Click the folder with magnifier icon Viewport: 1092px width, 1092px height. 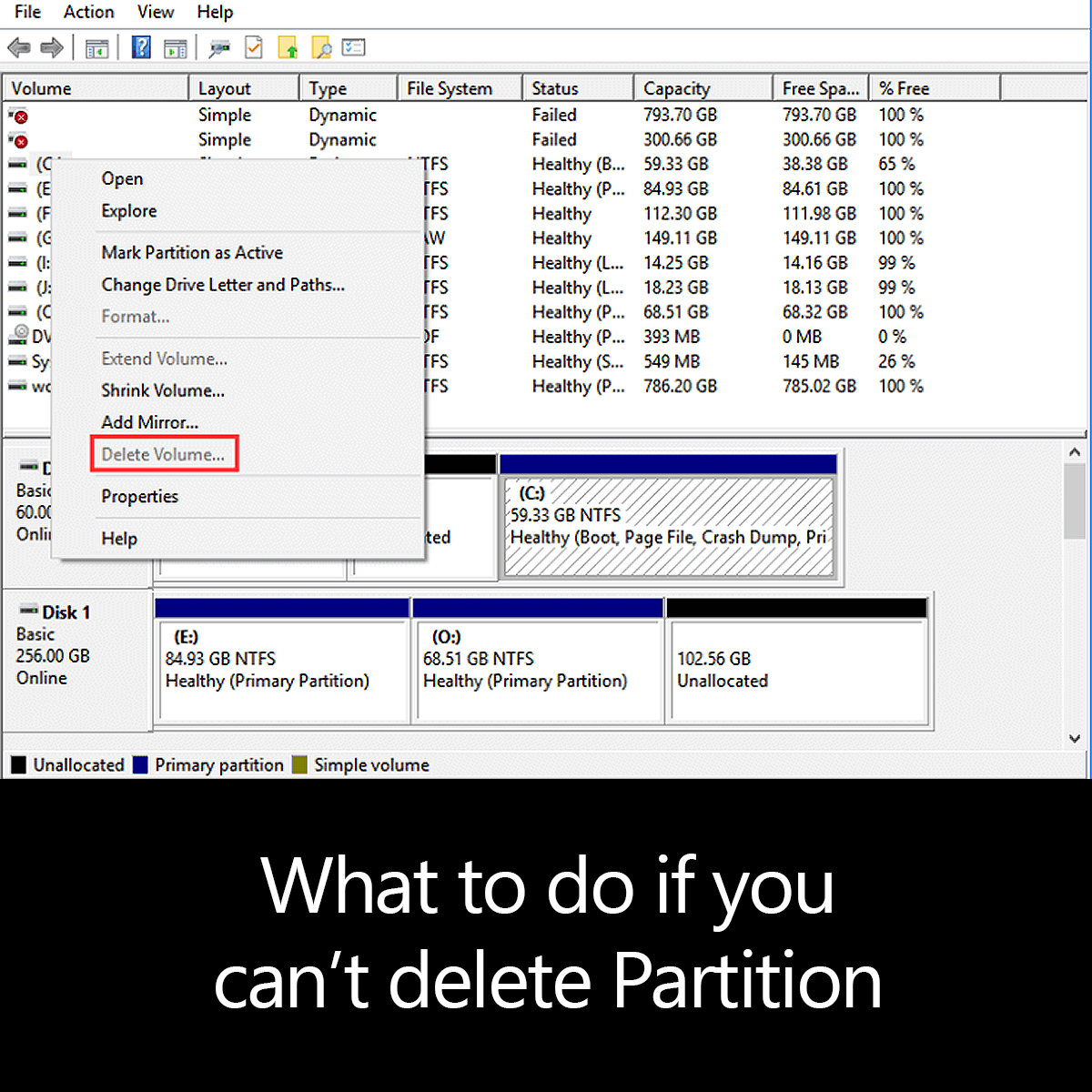[x=320, y=47]
